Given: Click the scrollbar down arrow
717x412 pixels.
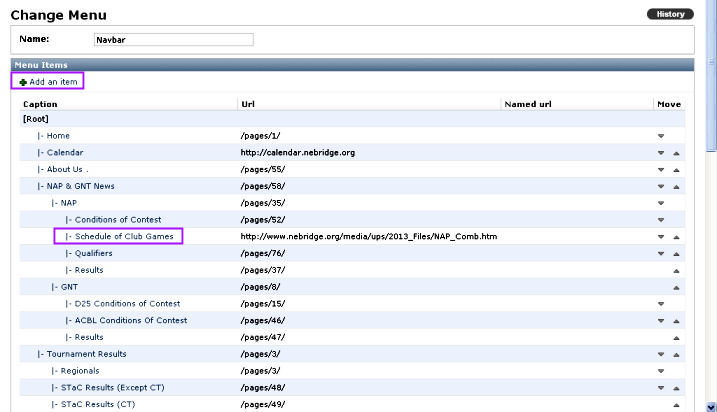Looking at the screenshot, I should (710, 405).
